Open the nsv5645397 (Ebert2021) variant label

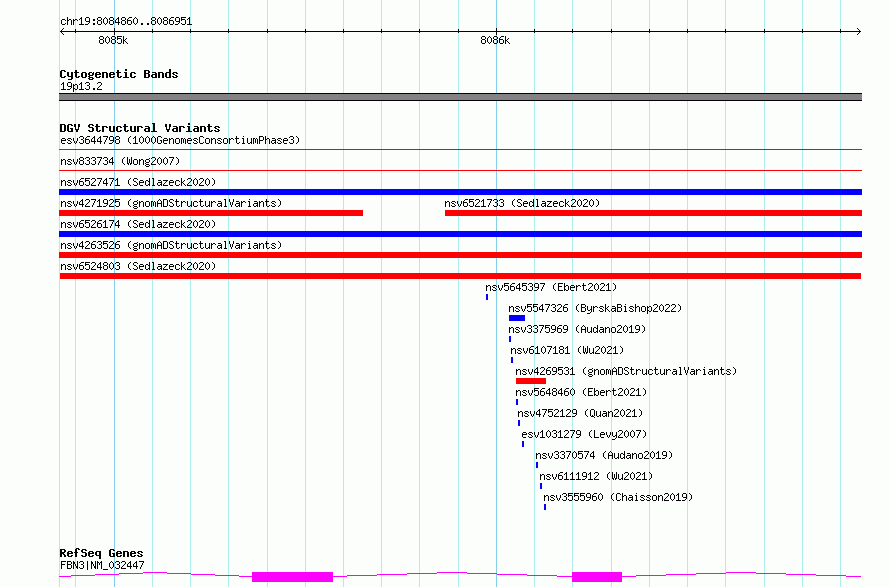[x=551, y=287]
